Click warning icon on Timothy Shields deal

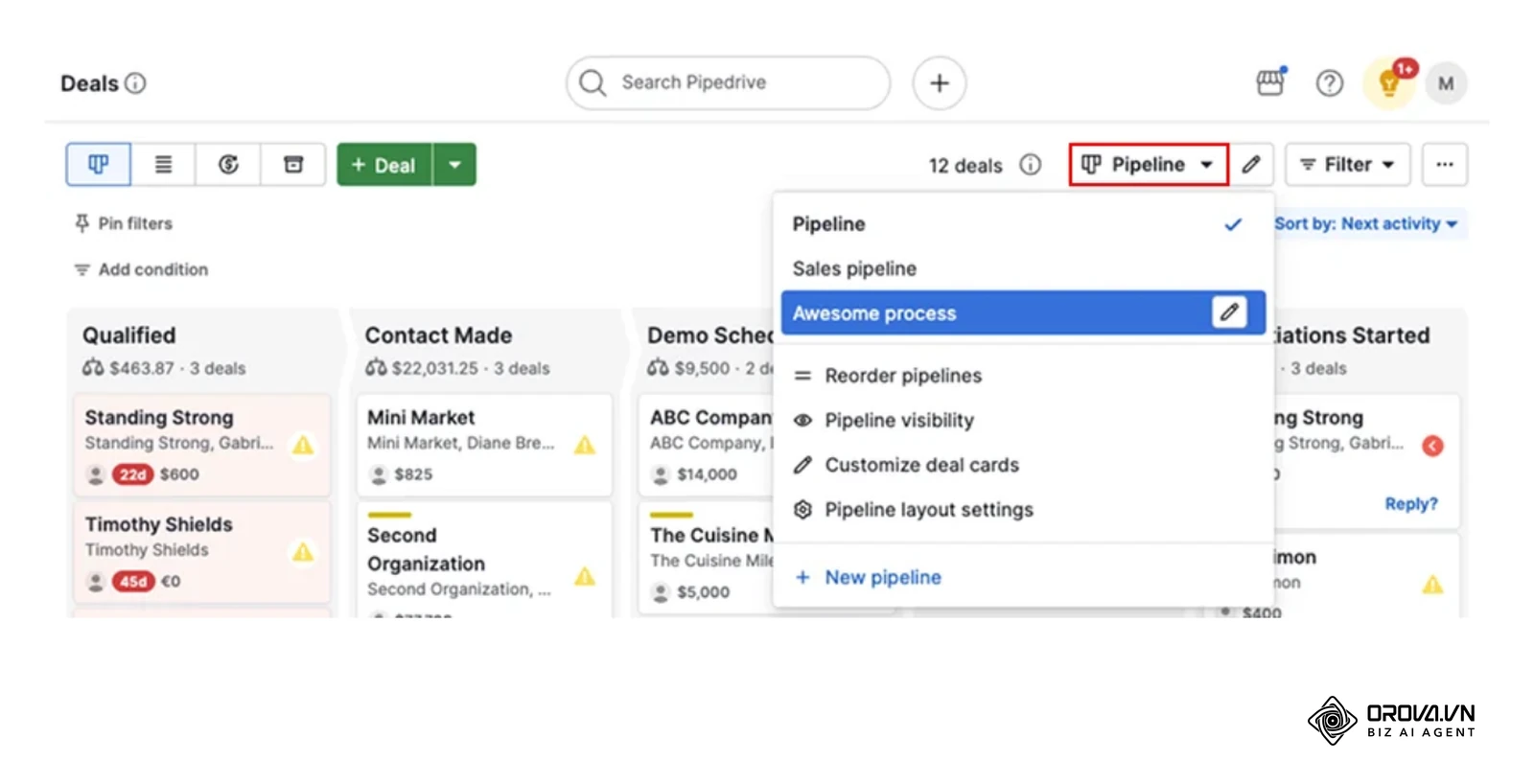303,552
